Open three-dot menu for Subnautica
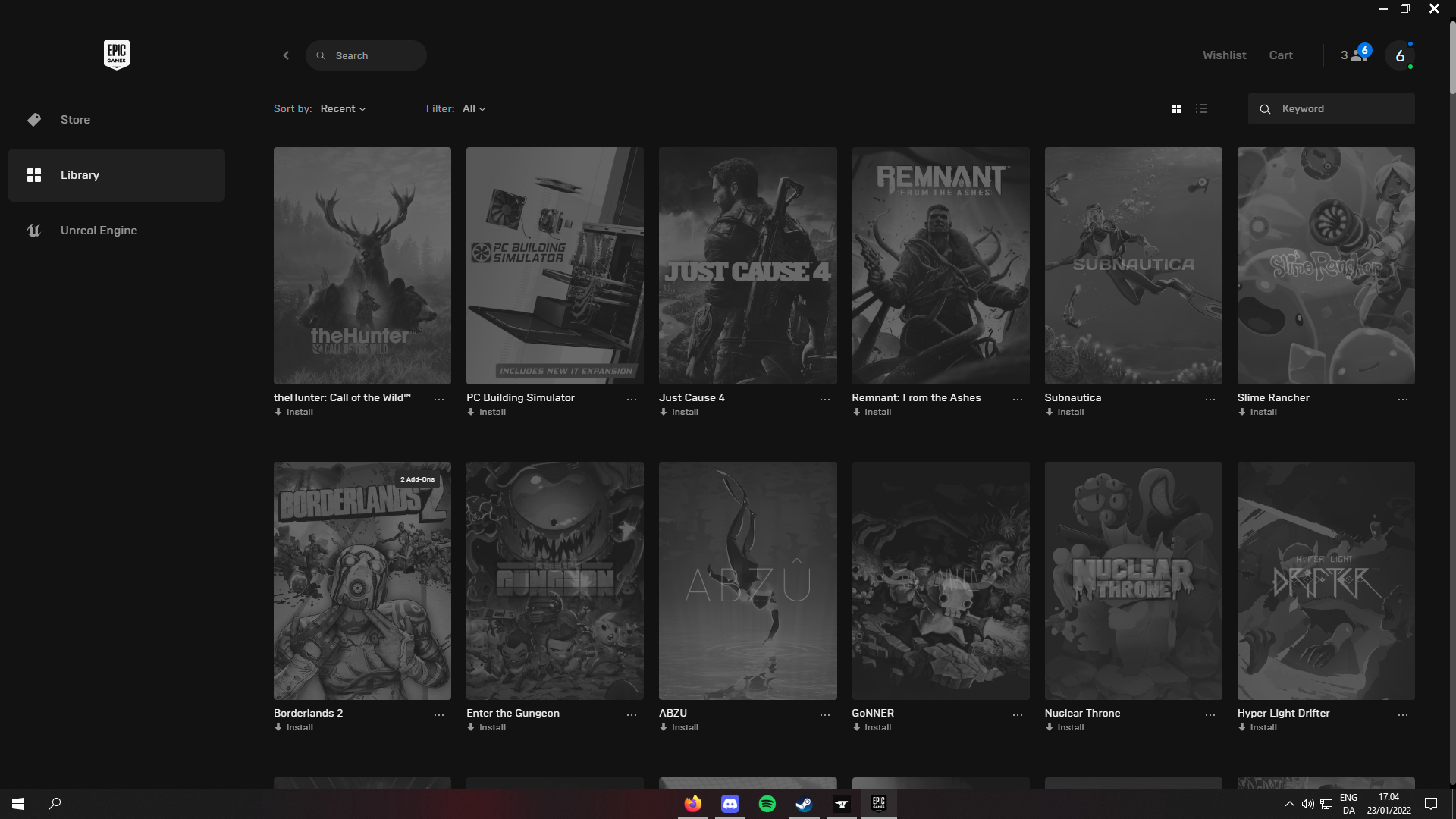This screenshot has height=819, width=1456. point(1210,399)
